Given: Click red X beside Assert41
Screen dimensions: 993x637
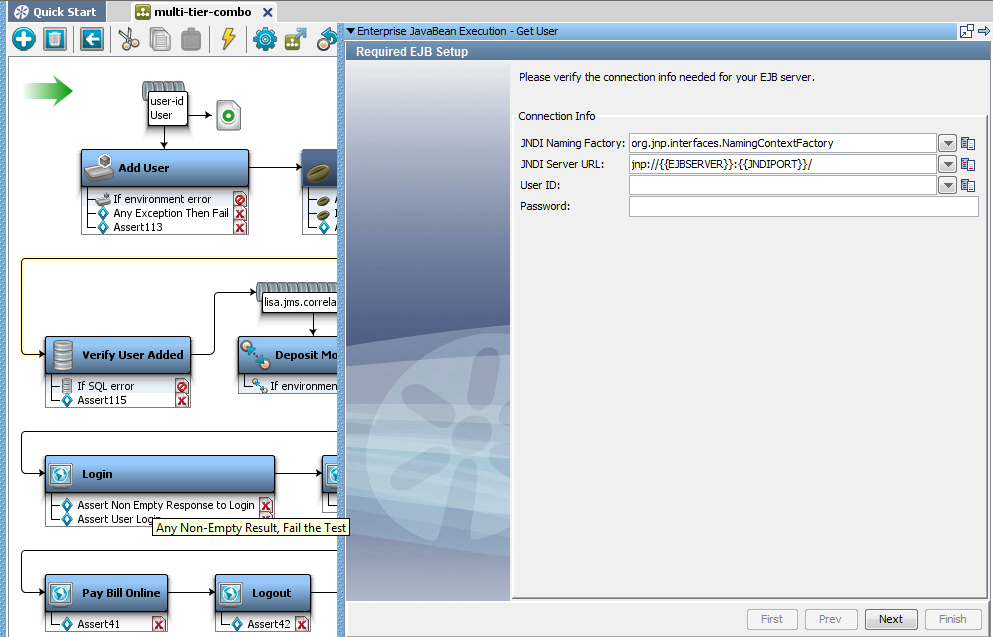Looking at the screenshot, I should [x=159, y=624].
